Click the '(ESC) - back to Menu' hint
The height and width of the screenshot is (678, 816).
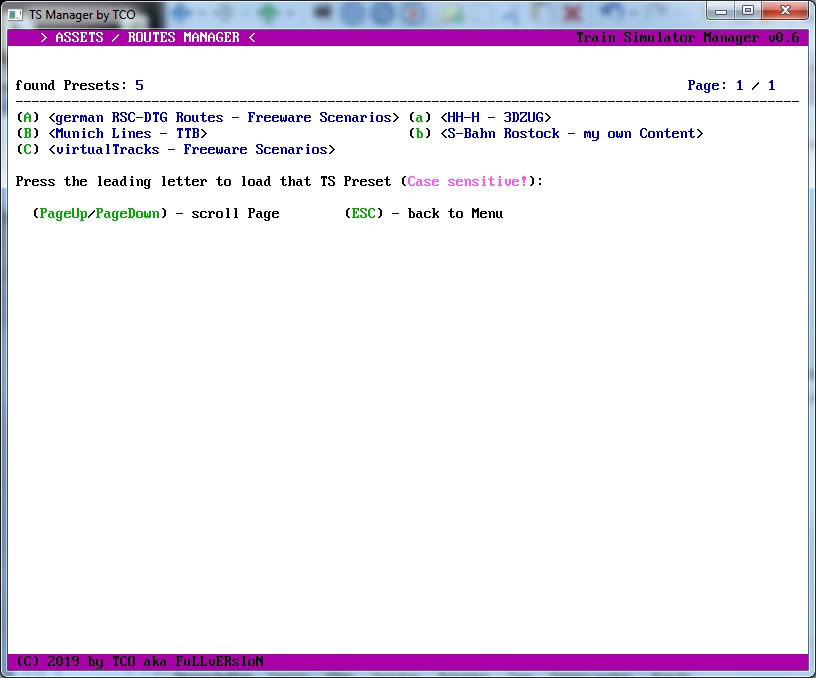[x=424, y=214]
